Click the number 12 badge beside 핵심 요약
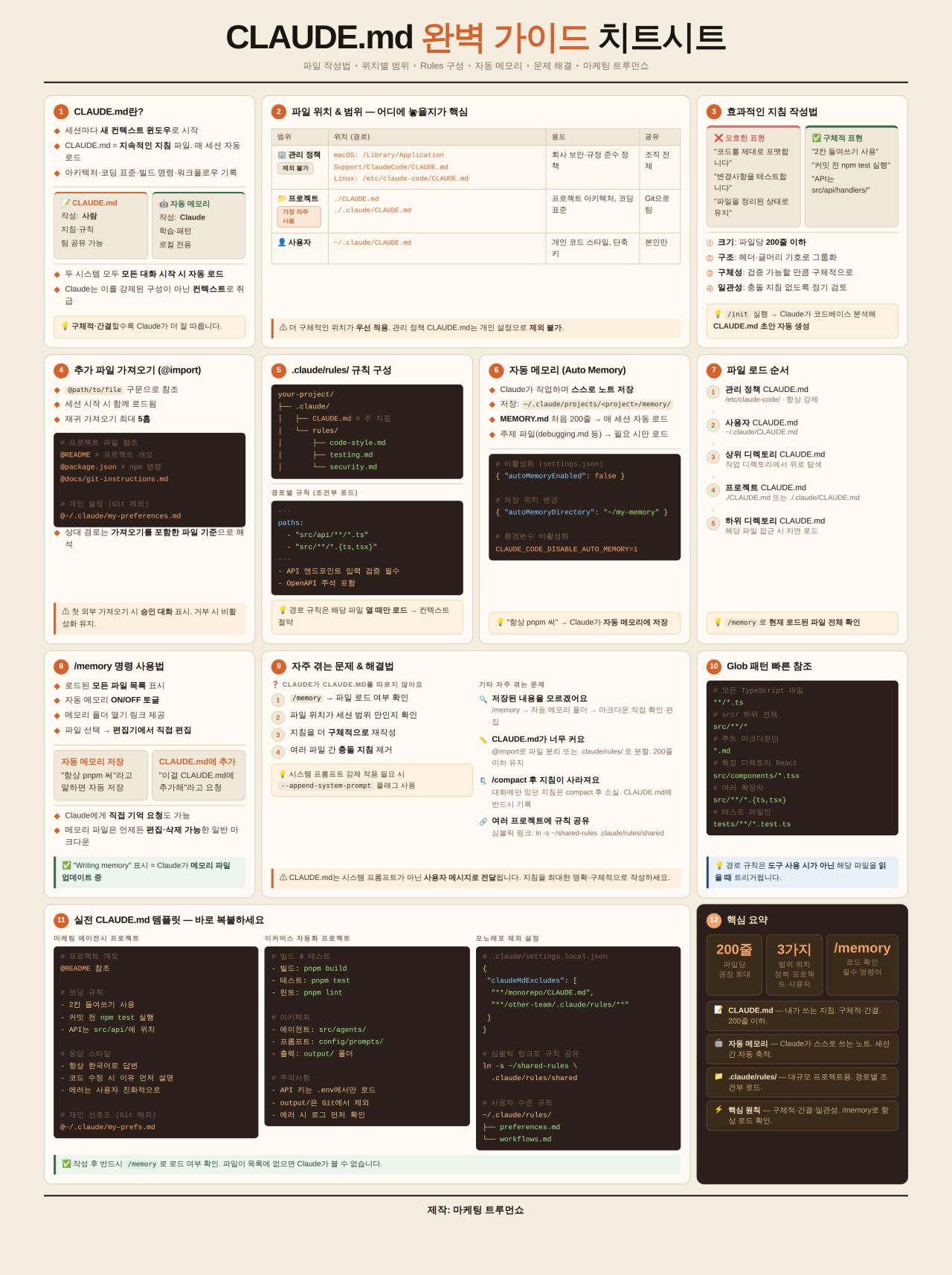Viewport: 952px width, 1275px height. (714, 919)
